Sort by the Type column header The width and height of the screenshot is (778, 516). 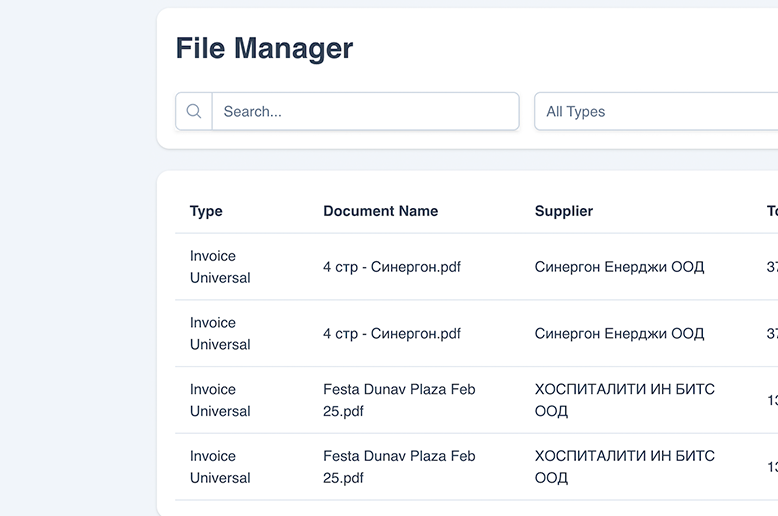pyautogui.click(x=206, y=211)
